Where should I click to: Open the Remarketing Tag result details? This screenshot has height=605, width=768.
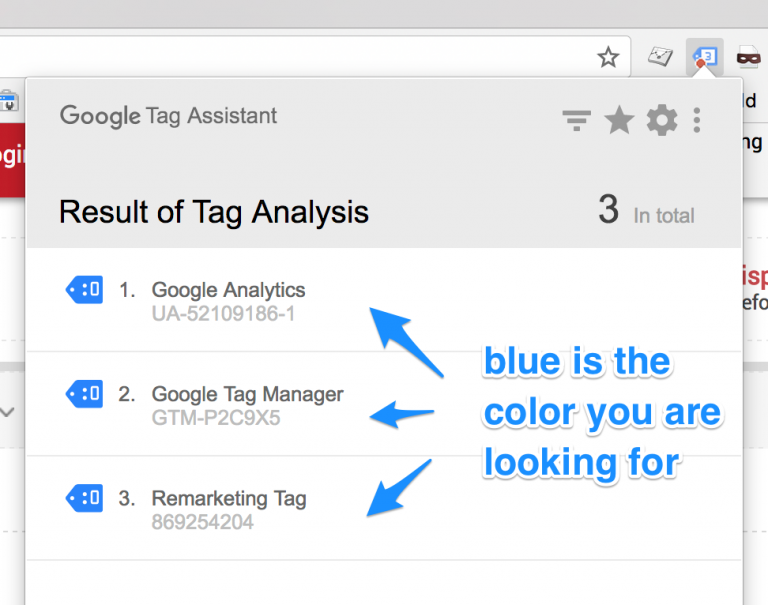pos(229,498)
